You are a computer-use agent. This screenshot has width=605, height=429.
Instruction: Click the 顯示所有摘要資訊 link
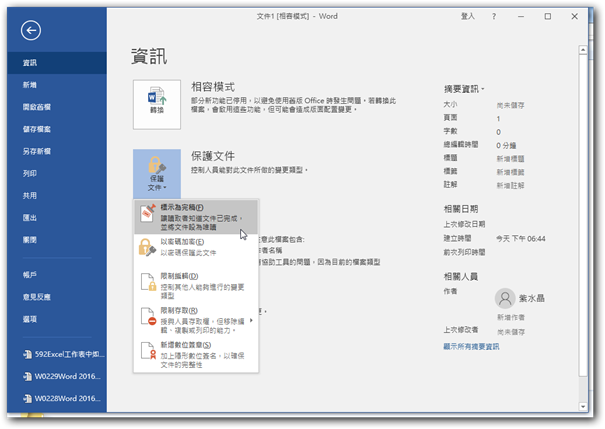coord(471,346)
